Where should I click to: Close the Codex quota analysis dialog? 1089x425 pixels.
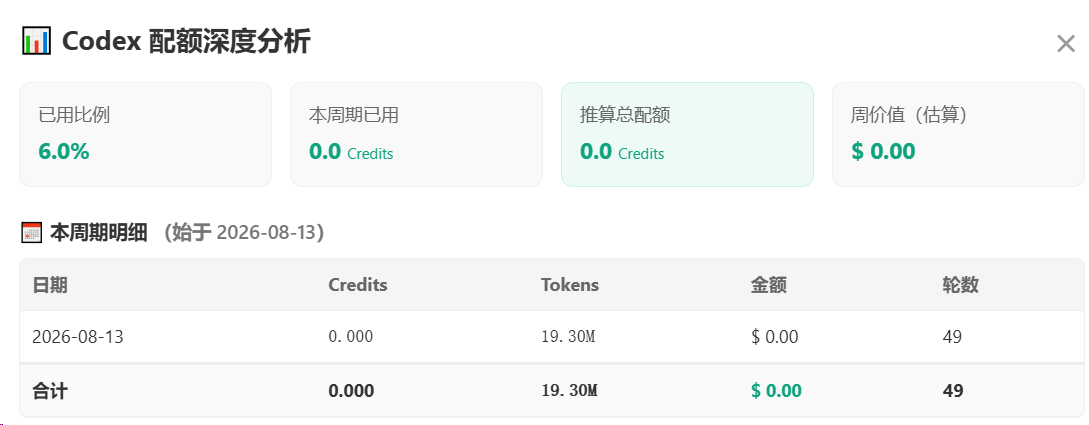coord(1065,44)
